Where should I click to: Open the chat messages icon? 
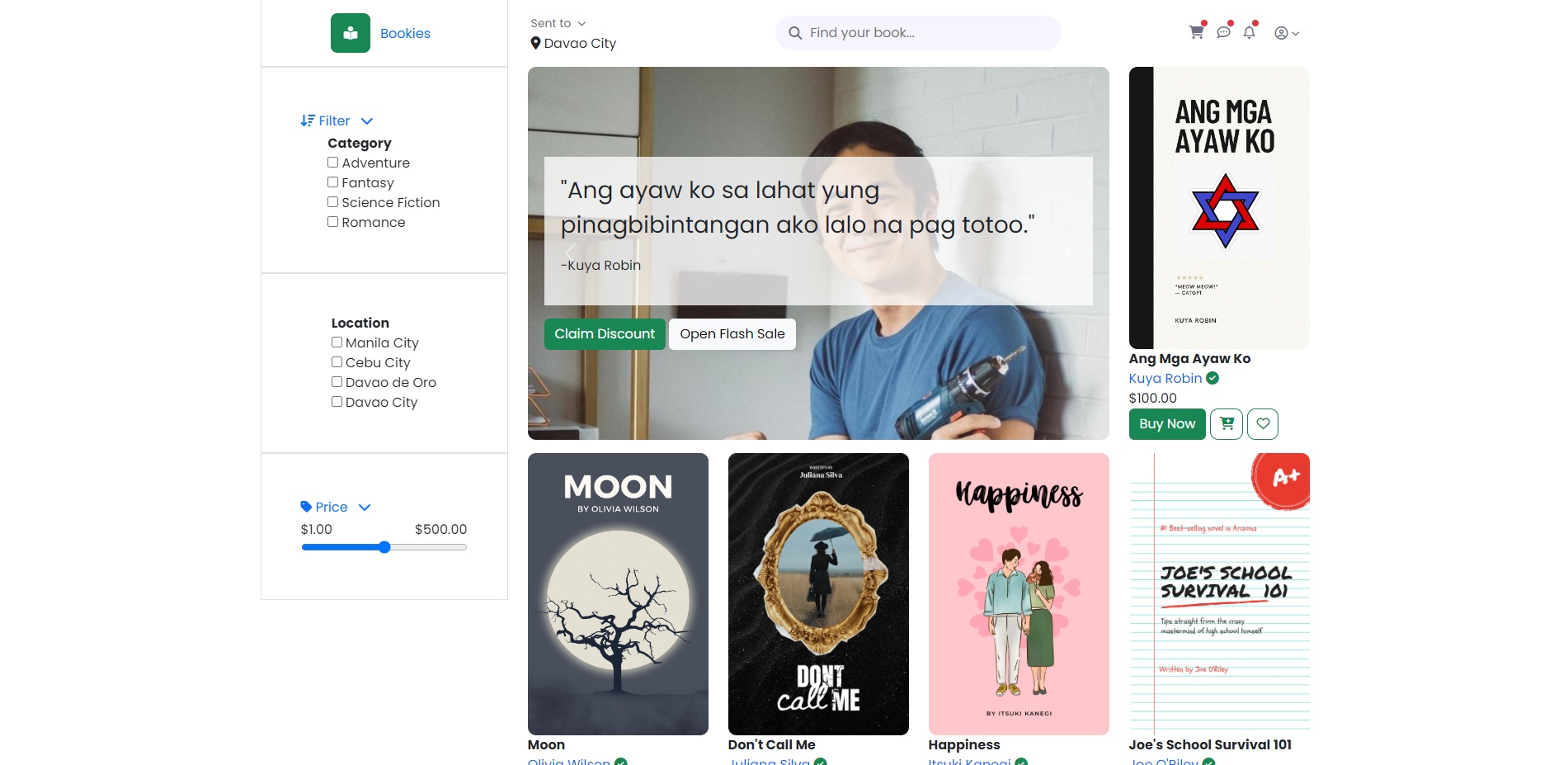tap(1223, 32)
